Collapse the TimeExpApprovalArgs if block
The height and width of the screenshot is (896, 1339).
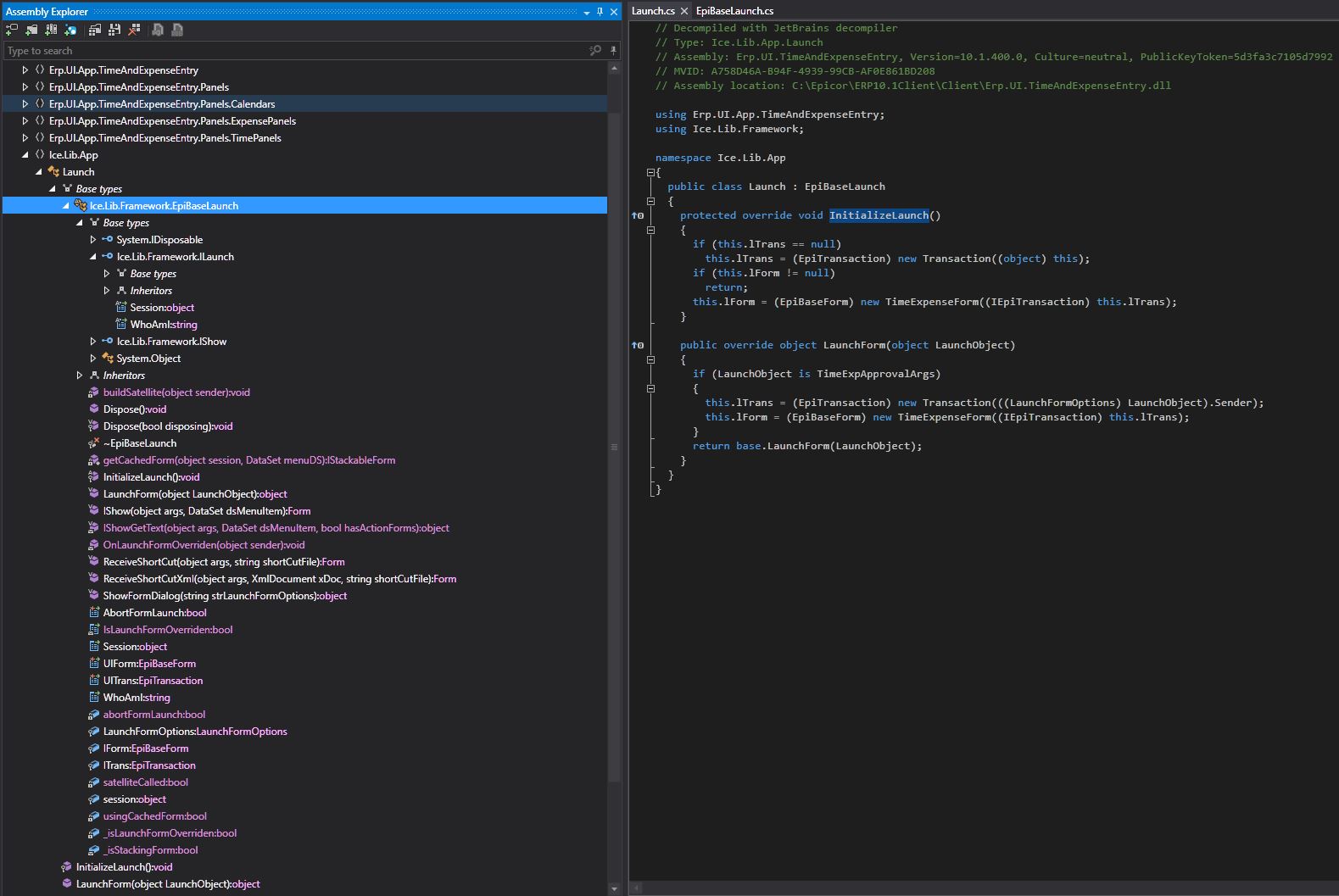pyautogui.click(x=650, y=388)
